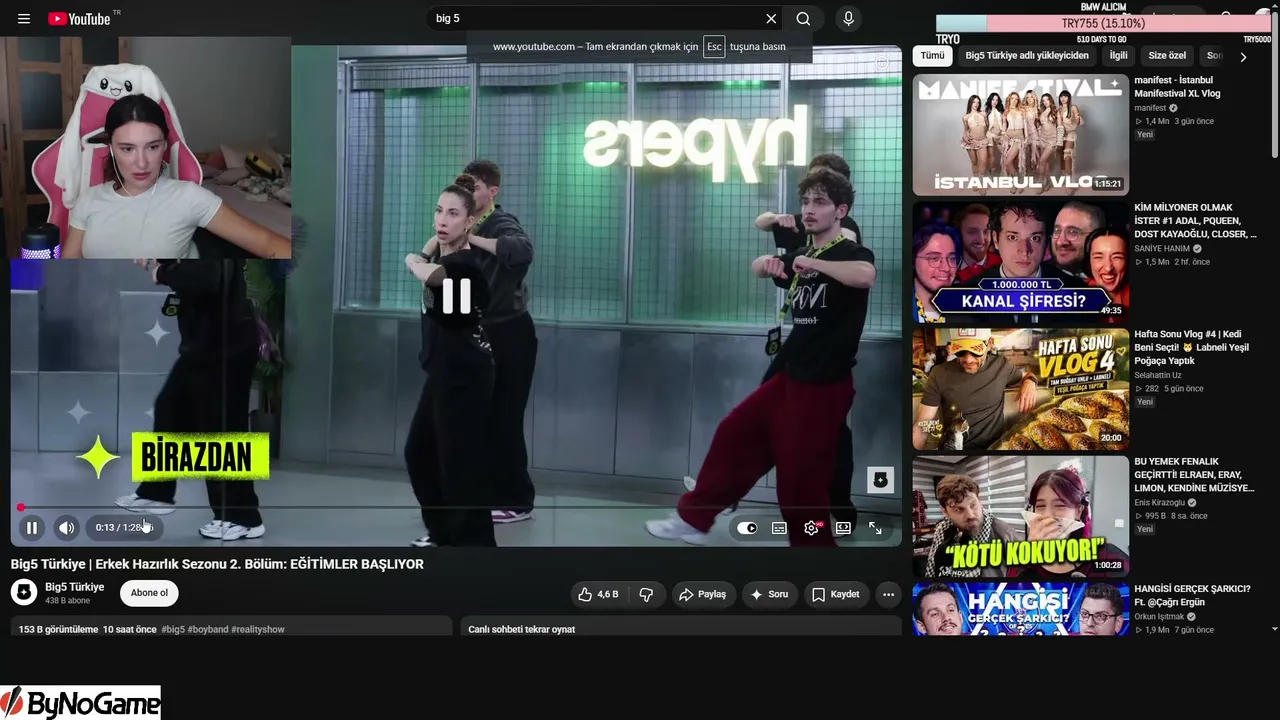Mute the video with the speaker icon
The width and height of the screenshot is (1280, 720).
pyautogui.click(x=66, y=527)
